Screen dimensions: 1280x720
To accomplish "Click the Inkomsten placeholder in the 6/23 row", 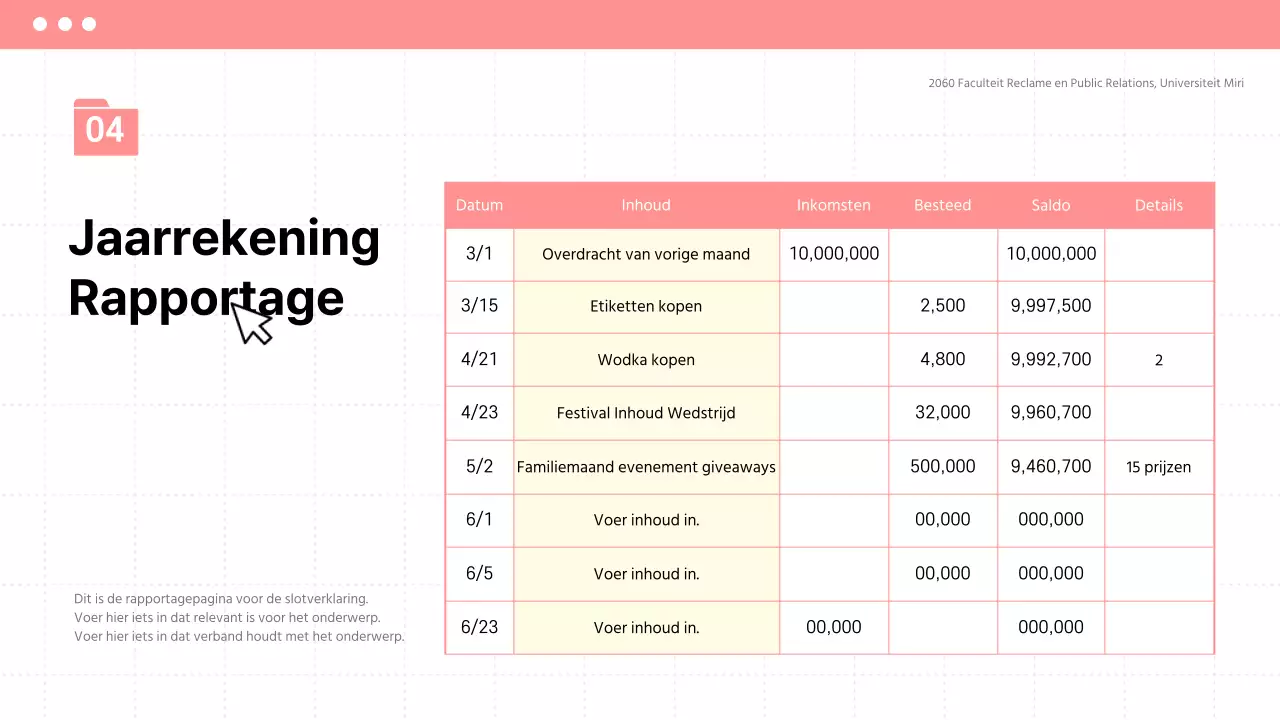I will (833, 627).
